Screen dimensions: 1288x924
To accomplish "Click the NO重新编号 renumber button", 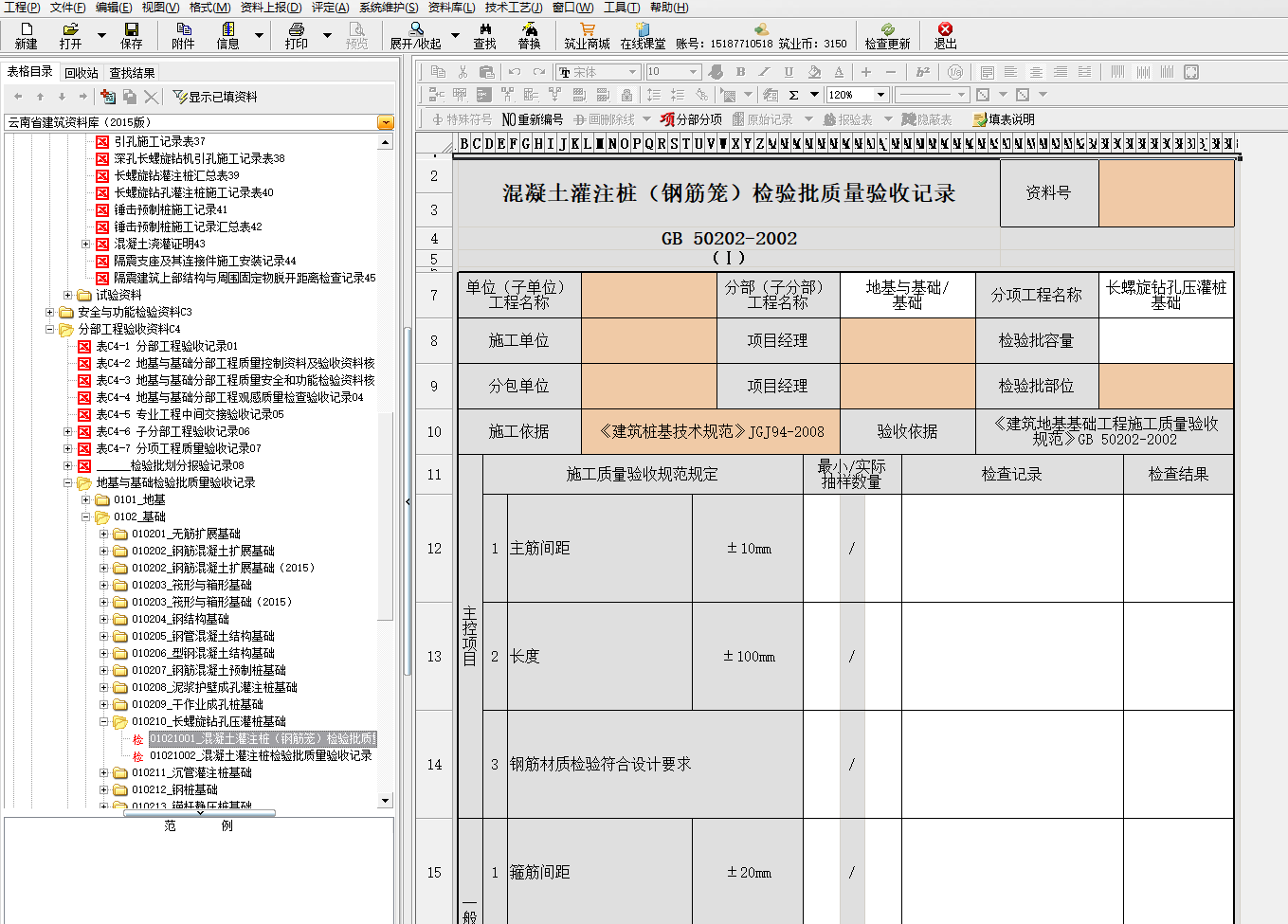I will pos(533,119).
